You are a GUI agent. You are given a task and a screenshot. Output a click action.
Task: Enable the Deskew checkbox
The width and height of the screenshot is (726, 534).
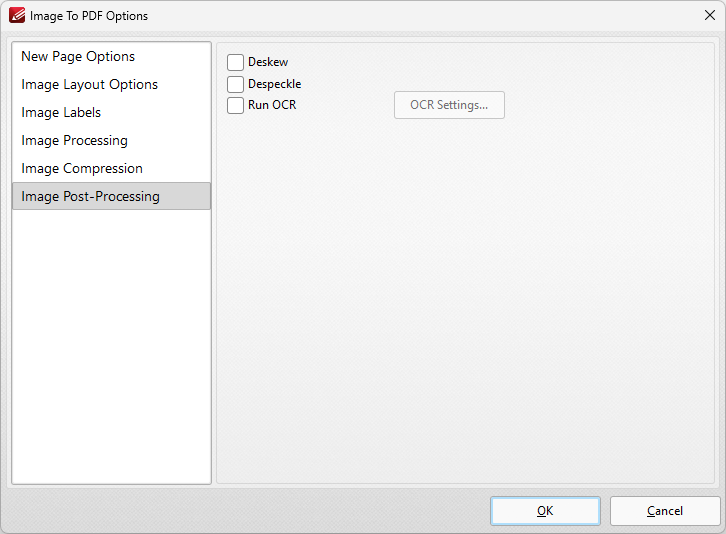pos(235,62)
